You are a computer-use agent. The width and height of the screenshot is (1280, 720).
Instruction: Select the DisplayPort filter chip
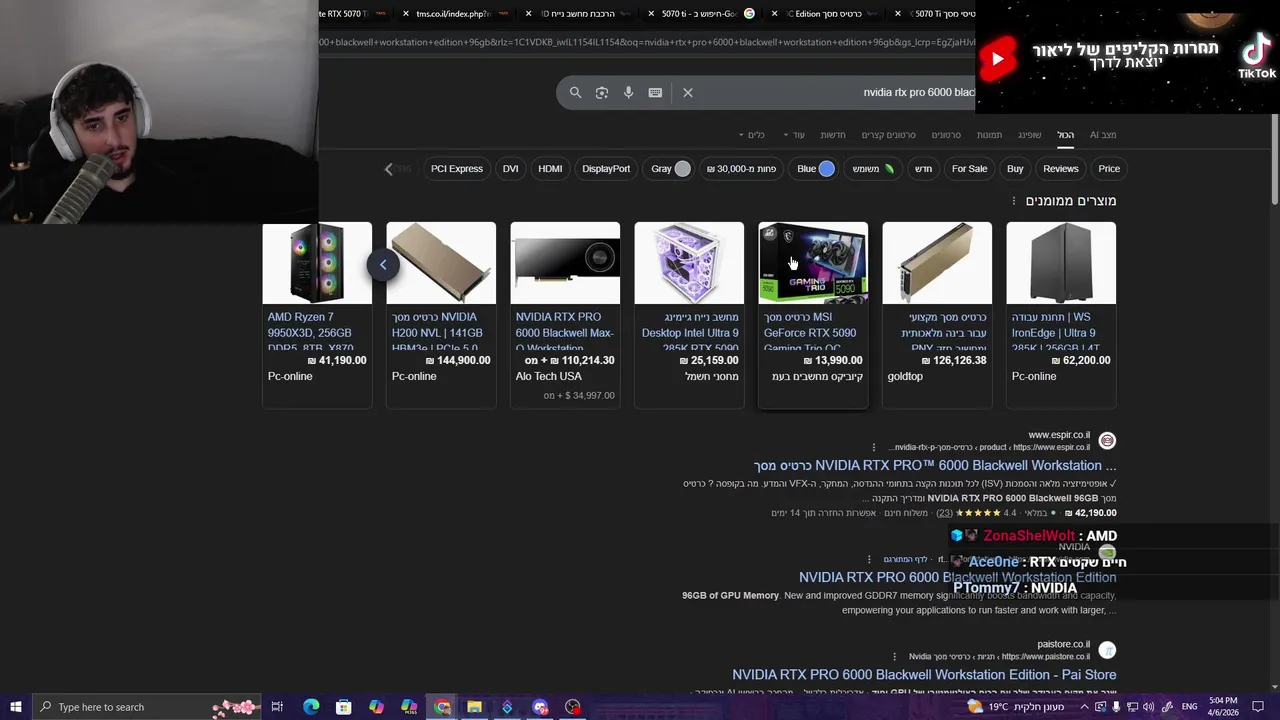[x=606, y=169]
